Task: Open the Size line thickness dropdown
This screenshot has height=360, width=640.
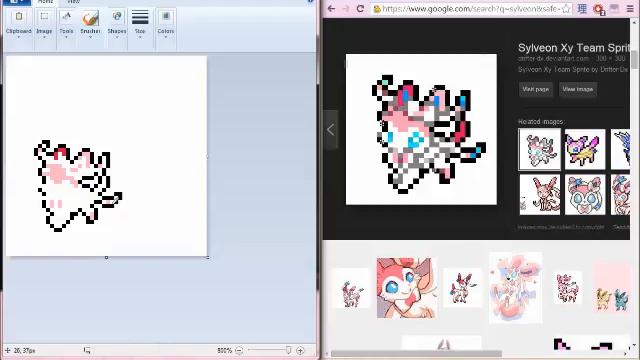Action: [140, 24]
